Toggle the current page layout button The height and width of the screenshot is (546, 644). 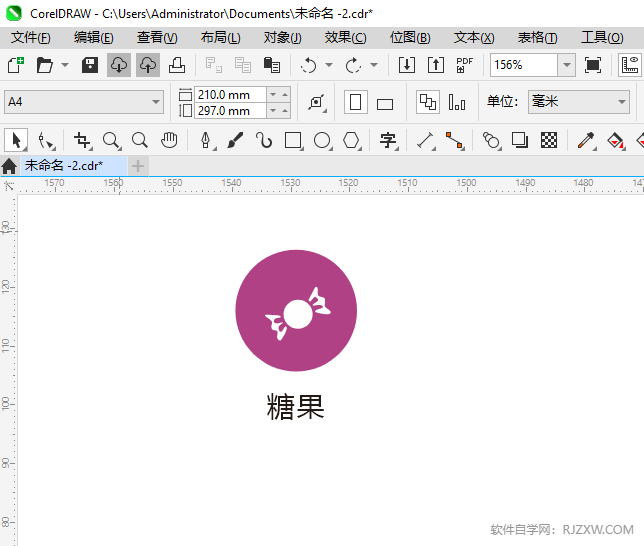[457, 102]
